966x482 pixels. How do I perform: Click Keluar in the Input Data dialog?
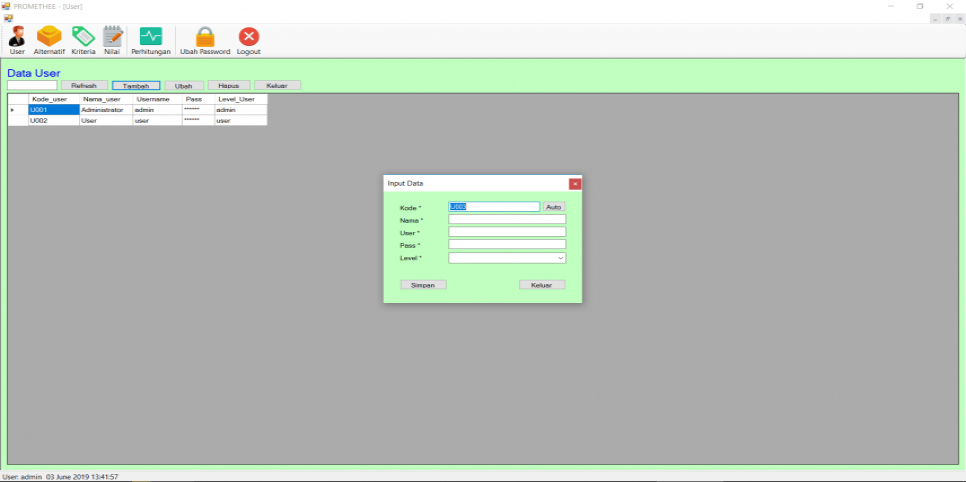point(542,285)
